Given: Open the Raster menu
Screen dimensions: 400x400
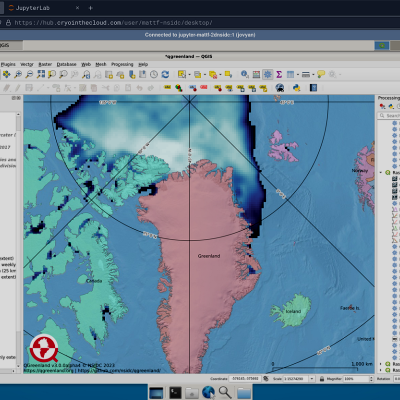Looking at the screenshot, I should 45,64.
